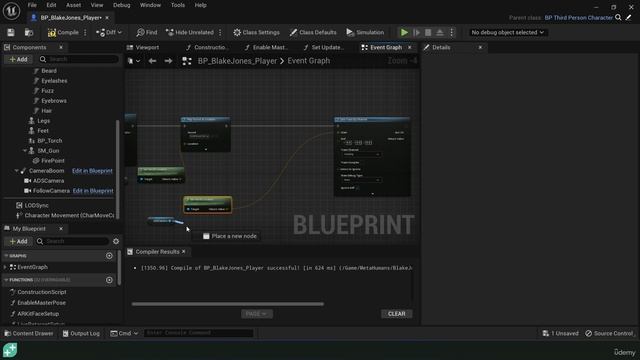Click the frame skip playback icon
640x360 pixels.
coord(416,32)
